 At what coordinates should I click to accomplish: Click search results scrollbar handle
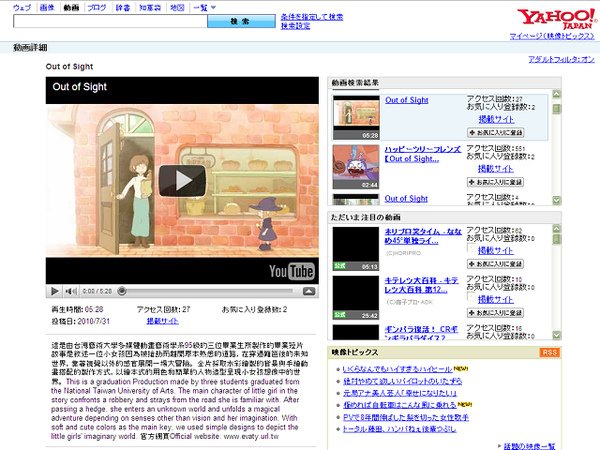[557, 109]
